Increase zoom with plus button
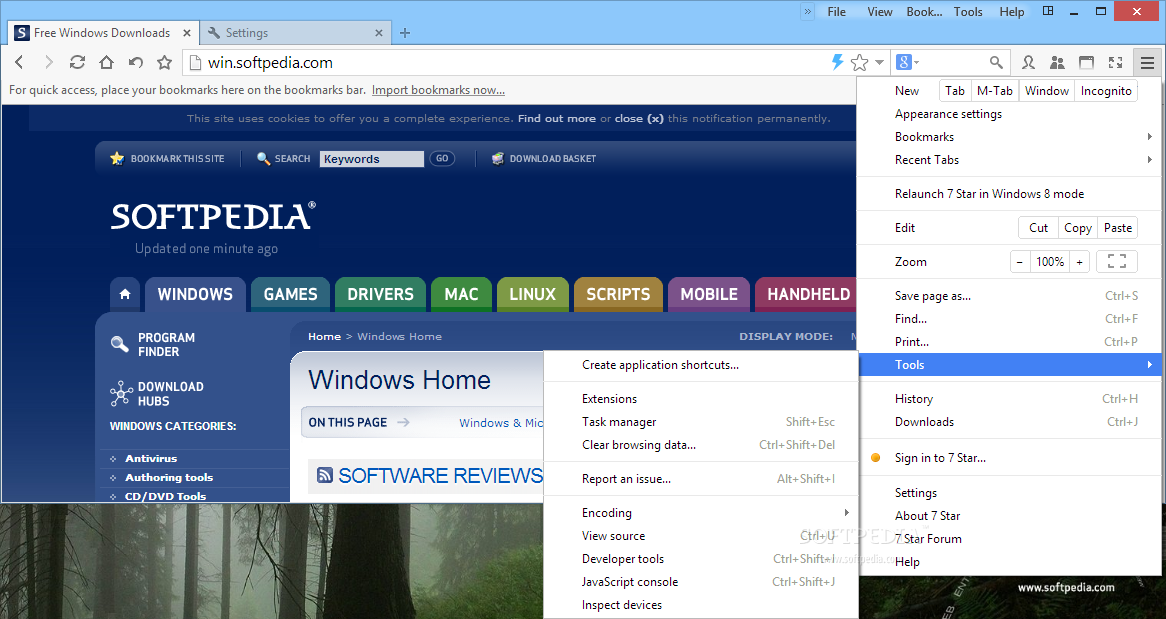The image size is (1166, 619). pos(1080,262)
